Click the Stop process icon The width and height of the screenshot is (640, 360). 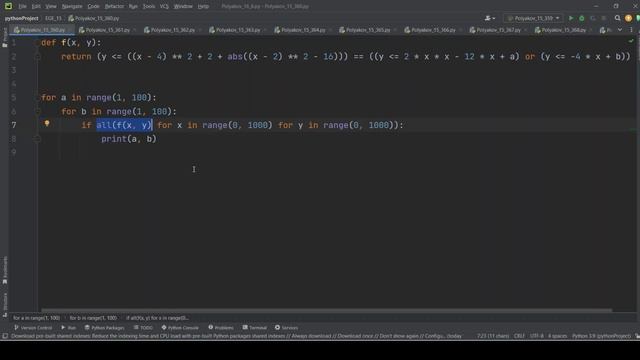[x=604, y=18]
